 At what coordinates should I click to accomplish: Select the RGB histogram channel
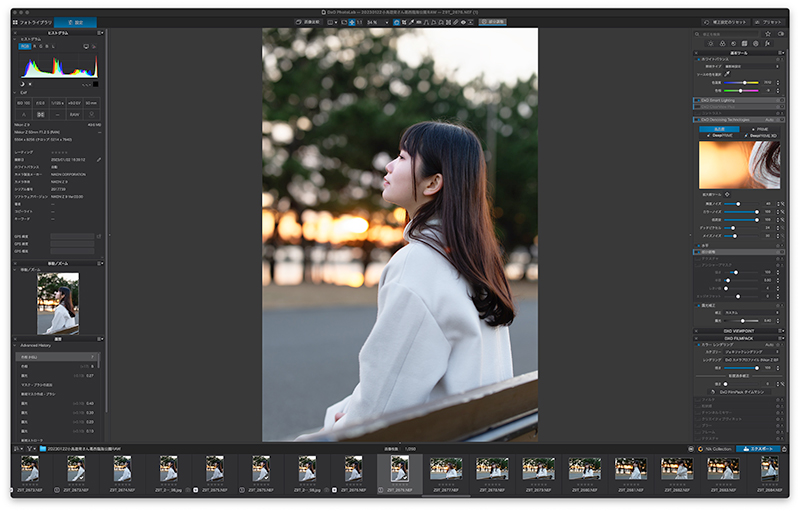point(24,46)
